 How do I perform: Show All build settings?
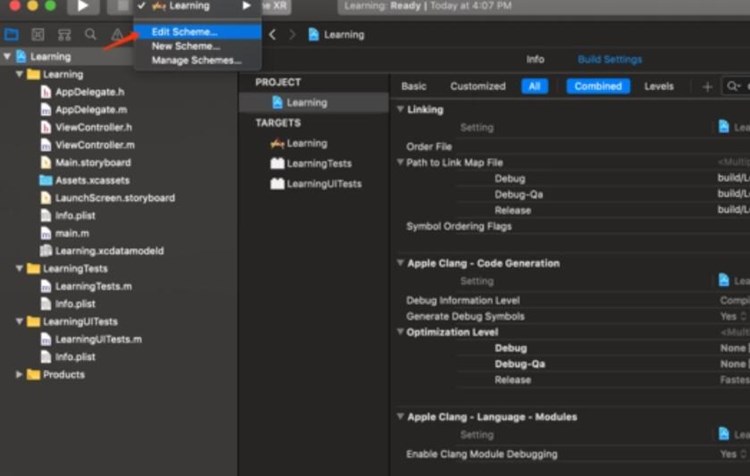[x=534, y=87]
